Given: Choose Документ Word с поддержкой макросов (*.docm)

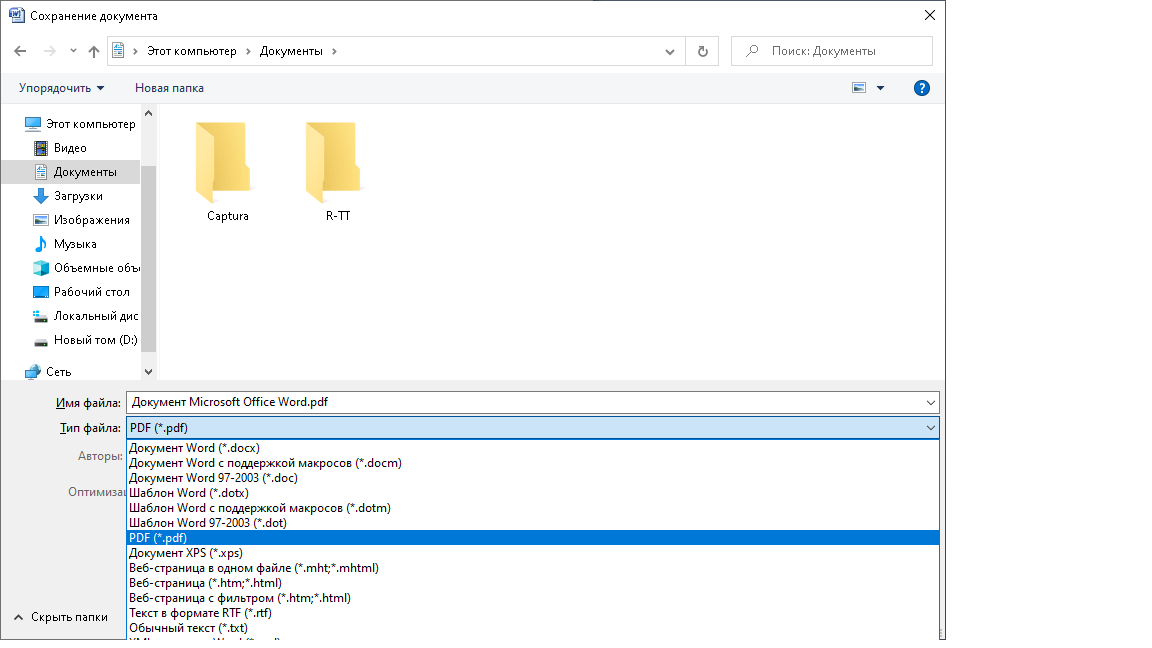Looking at the screenshot, I should coord(533,463).
